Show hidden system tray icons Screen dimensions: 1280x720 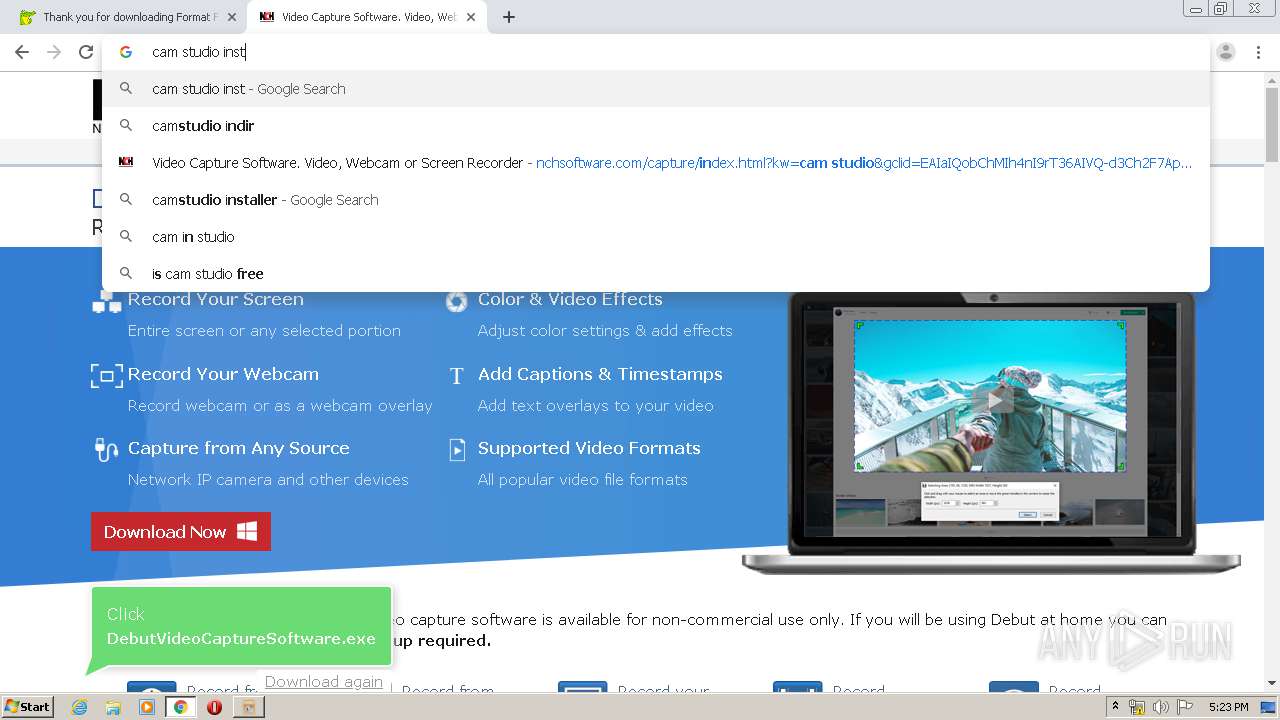click(1115, 707)
